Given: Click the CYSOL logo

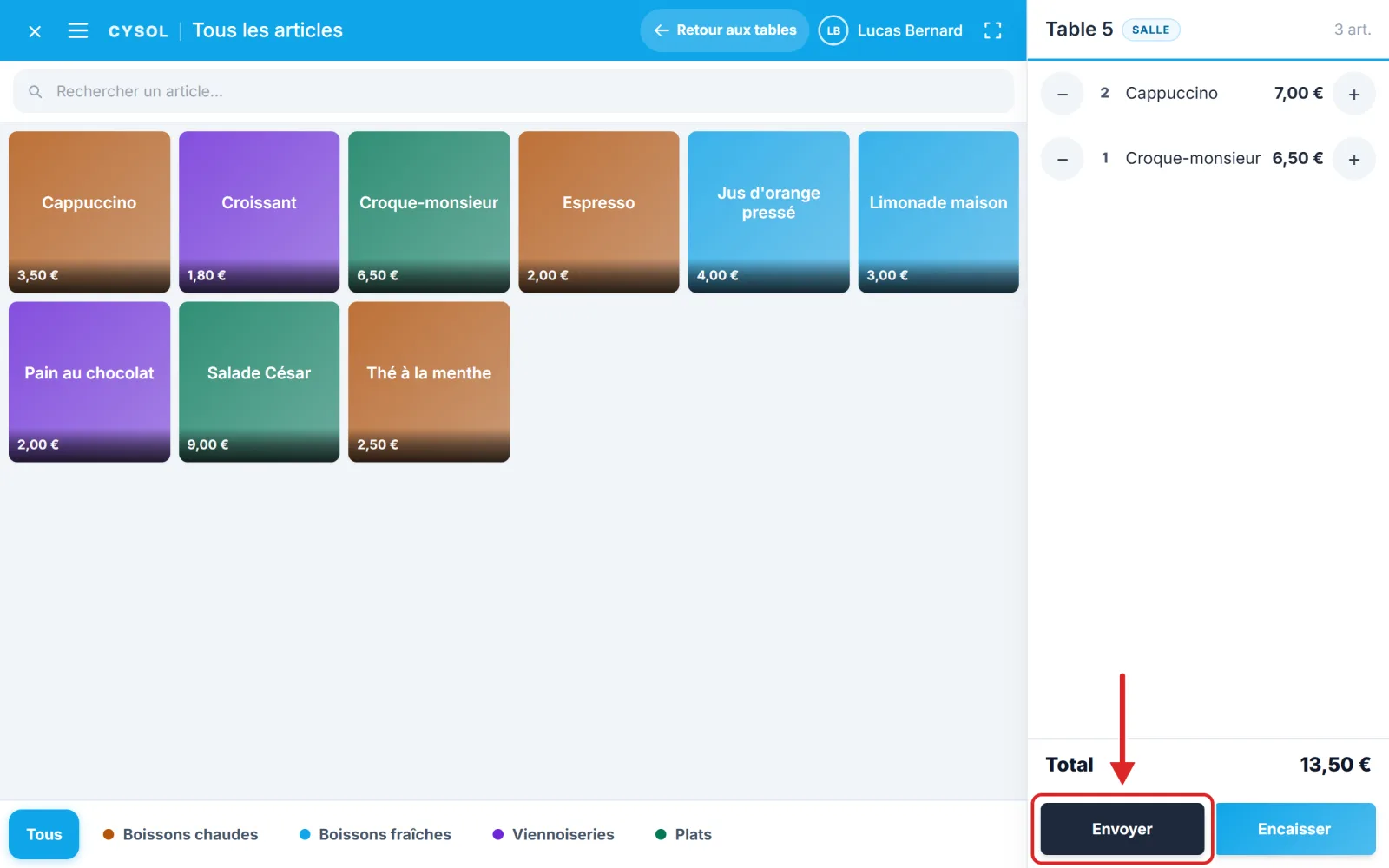Looking at the screenshot, I should pos(138,31).
